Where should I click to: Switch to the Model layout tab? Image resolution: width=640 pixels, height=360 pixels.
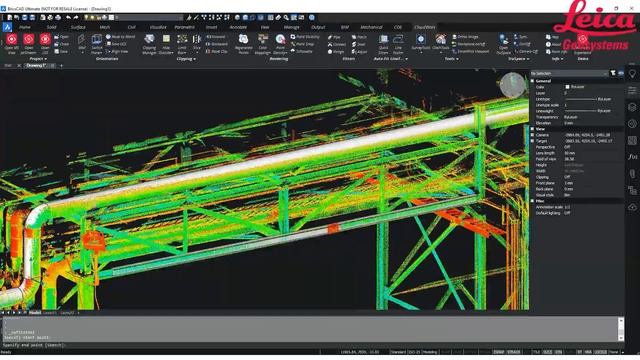point(35,313)
